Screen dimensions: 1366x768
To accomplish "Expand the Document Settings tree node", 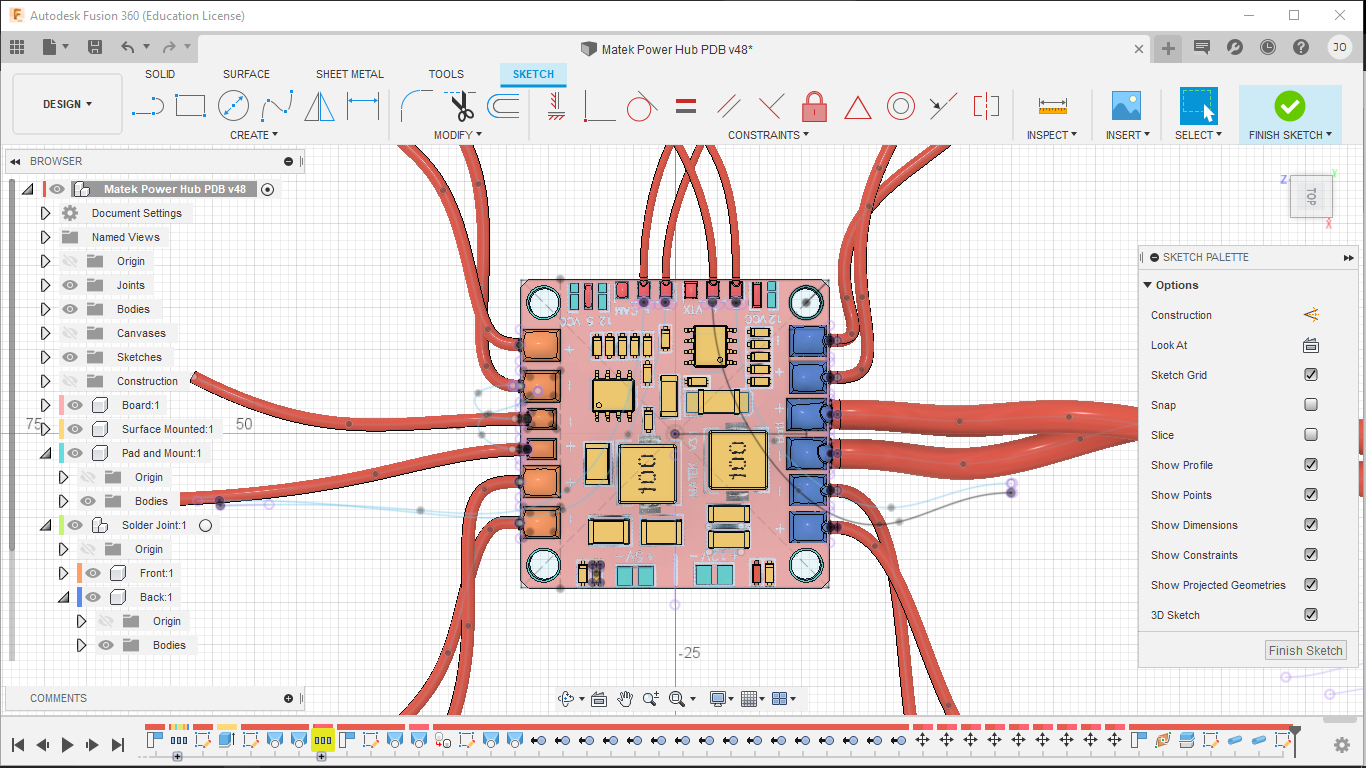I will click(45, 213).
